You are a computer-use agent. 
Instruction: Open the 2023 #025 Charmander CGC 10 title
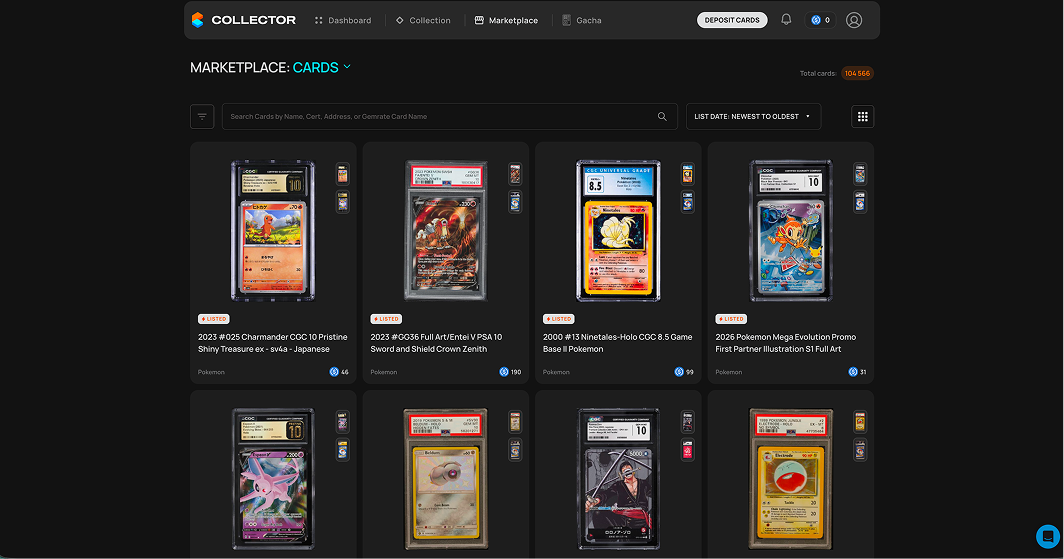coord(273,343)
